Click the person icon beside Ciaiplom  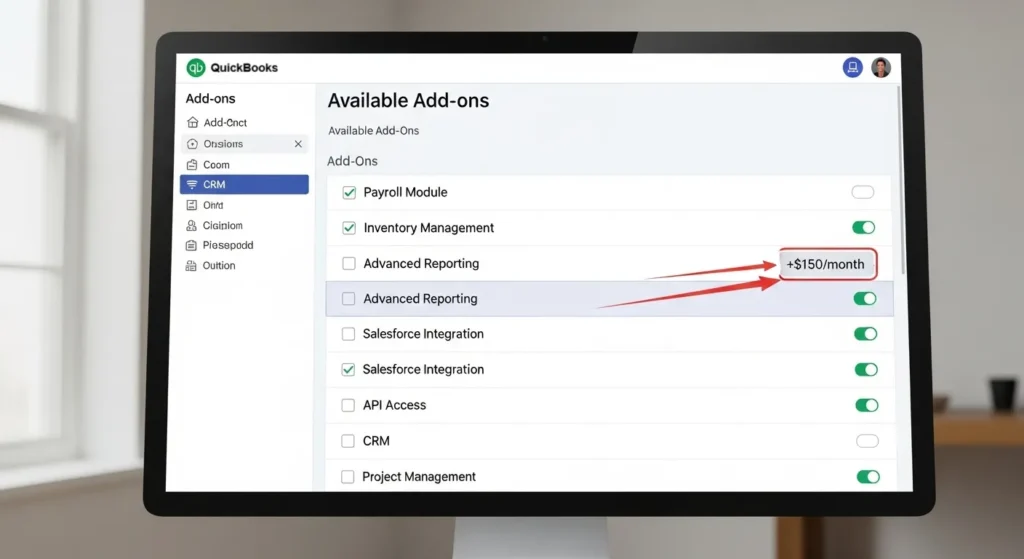[192, 226]
